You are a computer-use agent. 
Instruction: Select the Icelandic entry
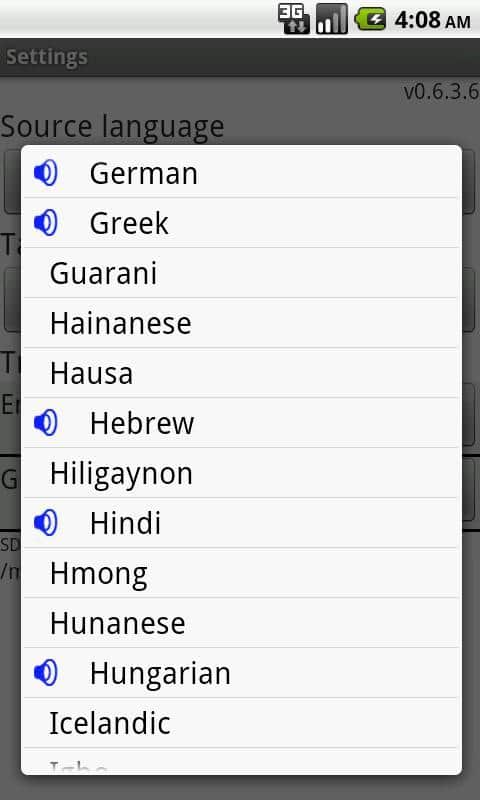point(241,723)
